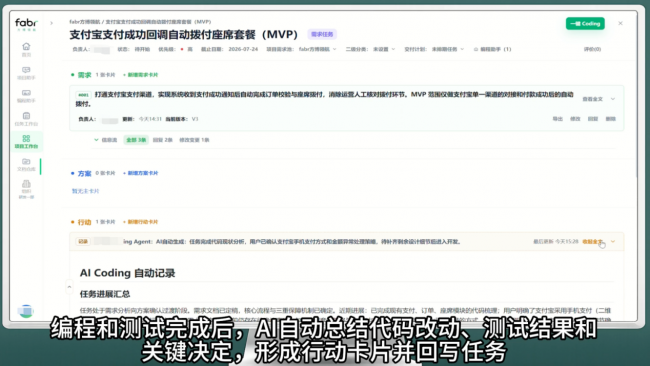
Task: Click the 0001 requirement ID badge
Action: pos(83,95)
